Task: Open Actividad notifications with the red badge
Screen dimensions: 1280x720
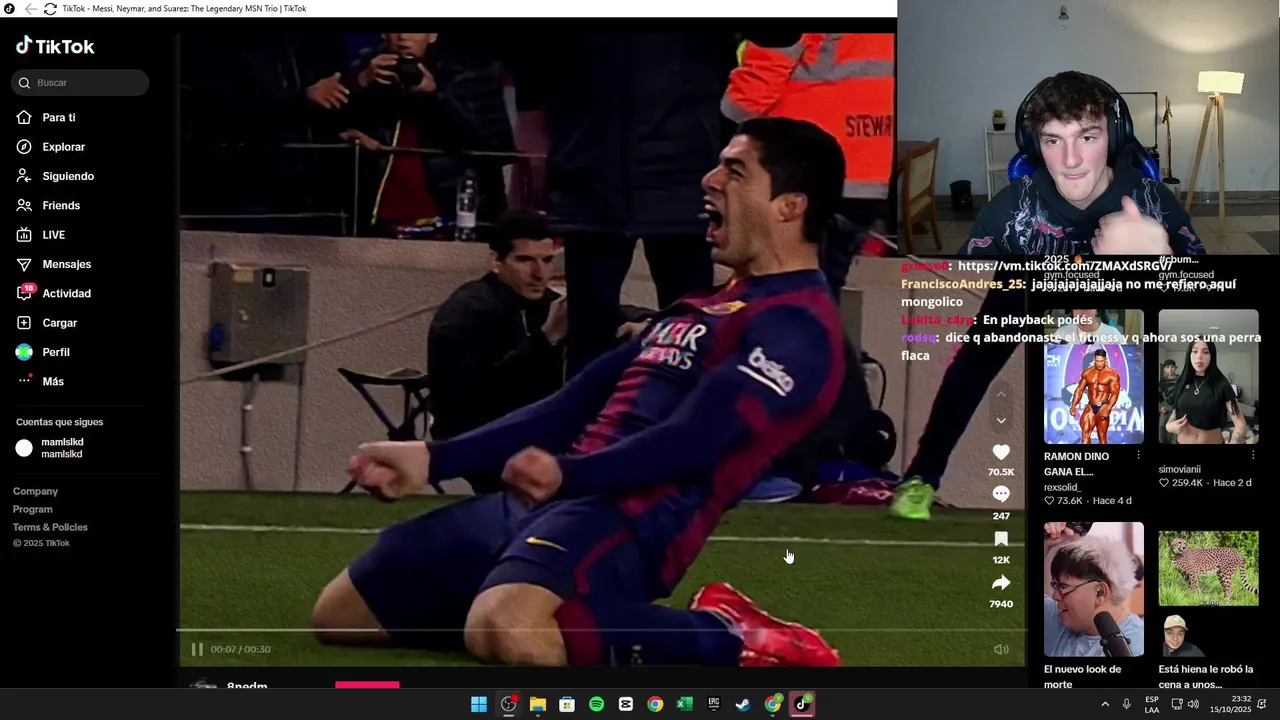Action: pyautogui.click(x=54, y=294)
